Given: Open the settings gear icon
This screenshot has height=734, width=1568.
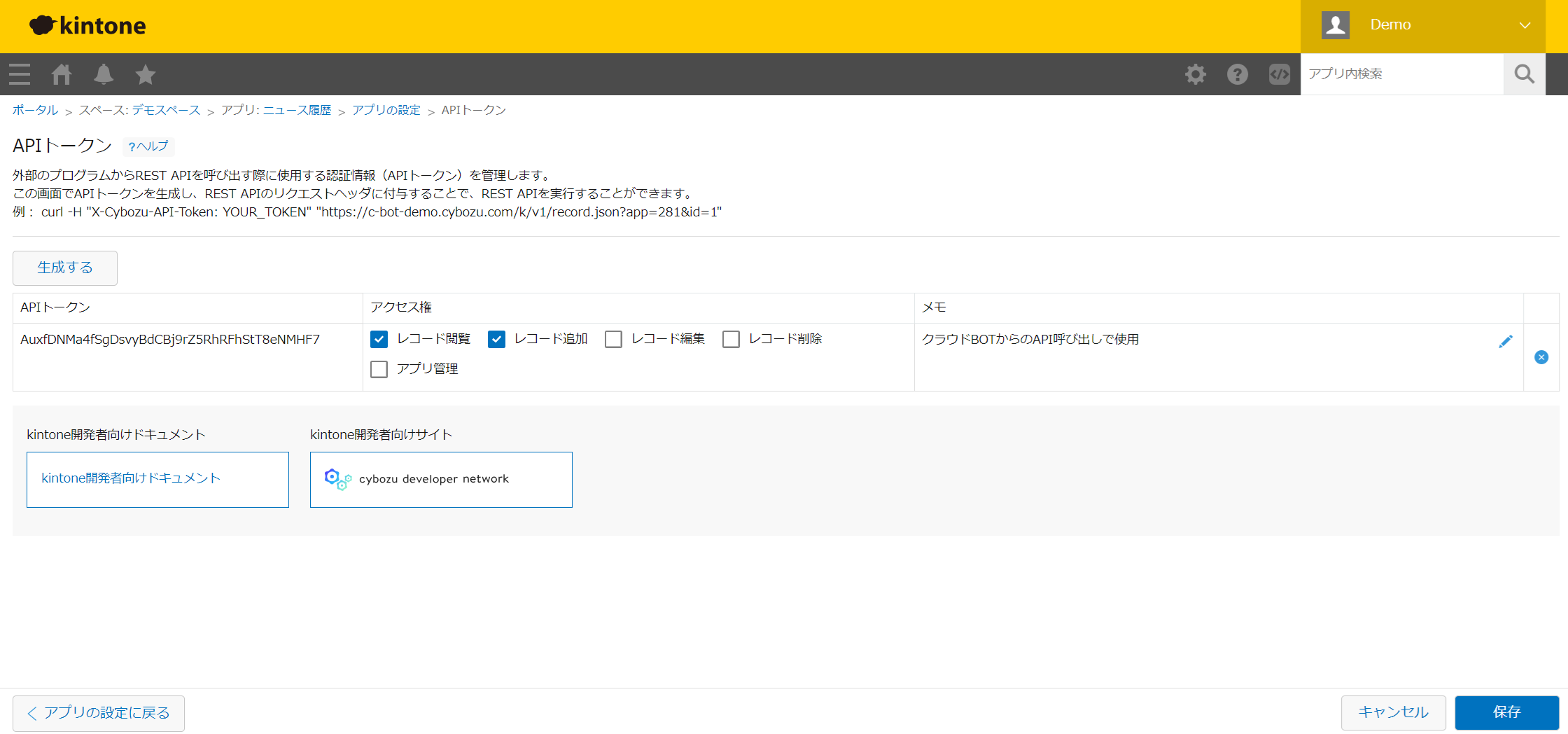Looking at the screenshot, I should point(1196,74).
